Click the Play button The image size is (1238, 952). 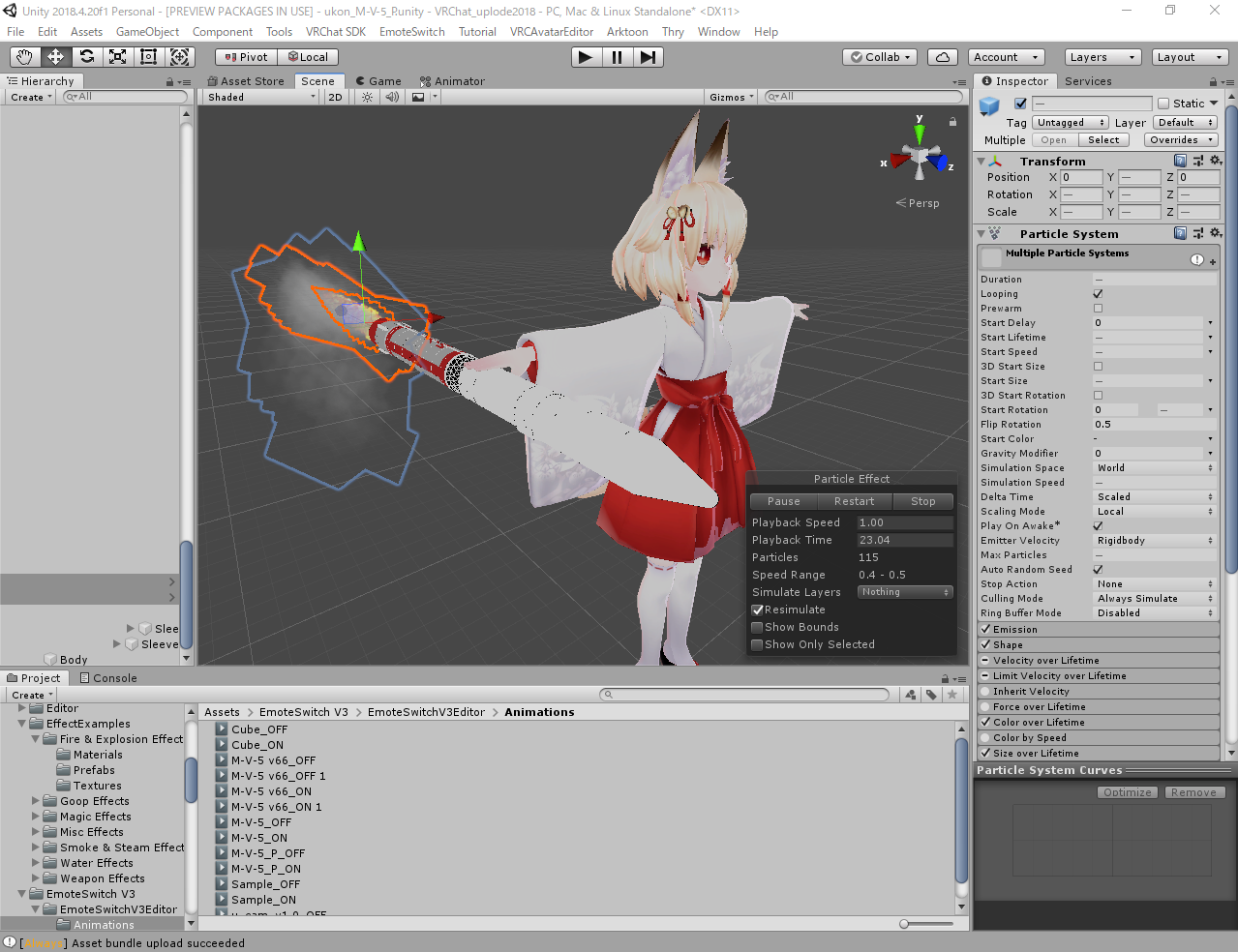tap(585, 57)
